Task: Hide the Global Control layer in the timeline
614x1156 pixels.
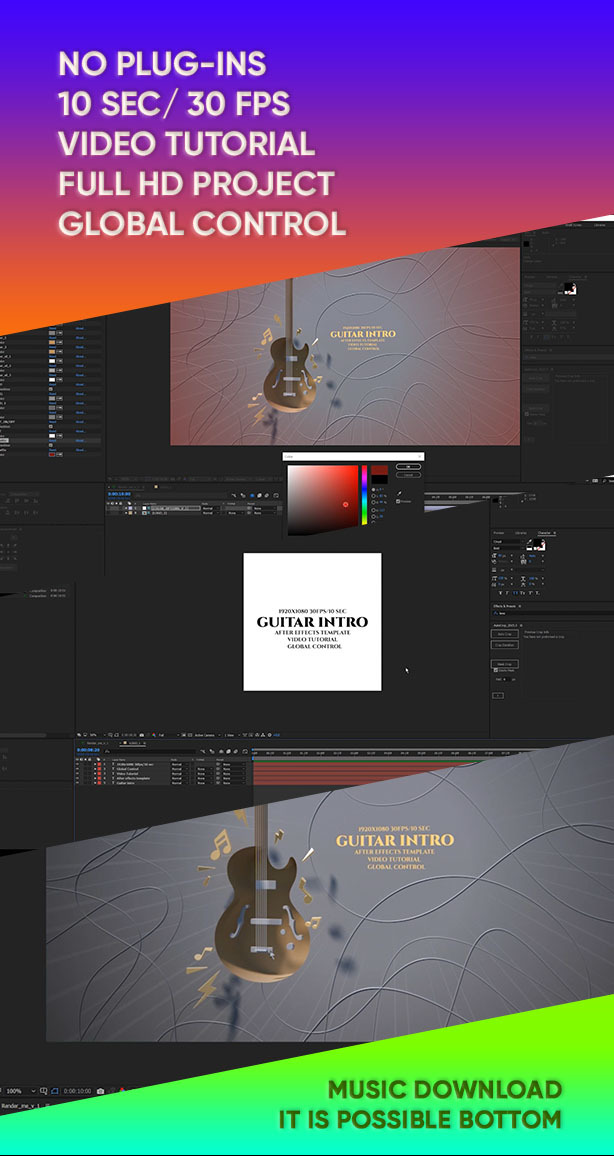Action: point(78,767)
